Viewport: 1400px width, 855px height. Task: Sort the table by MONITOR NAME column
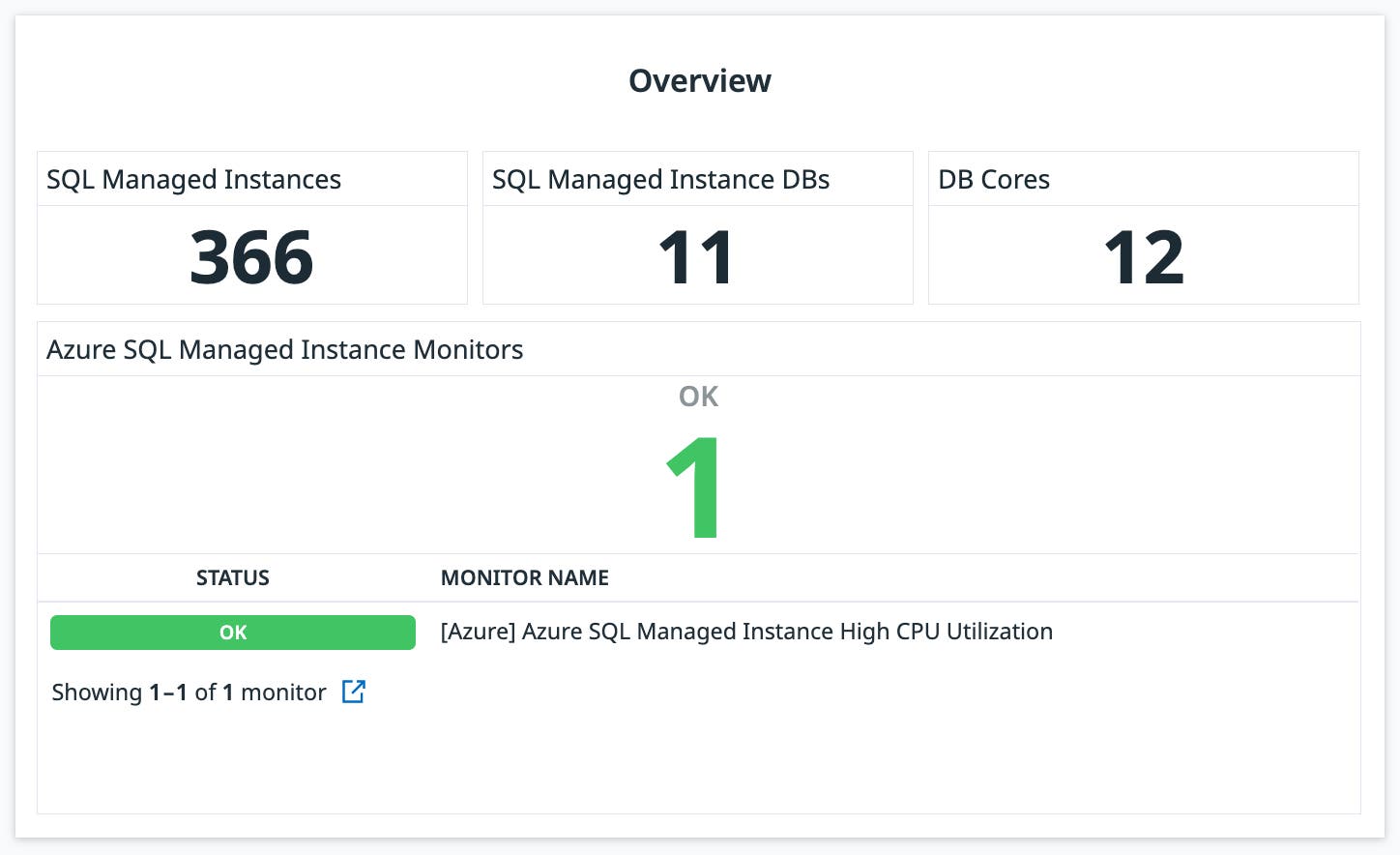click(524, 577)
